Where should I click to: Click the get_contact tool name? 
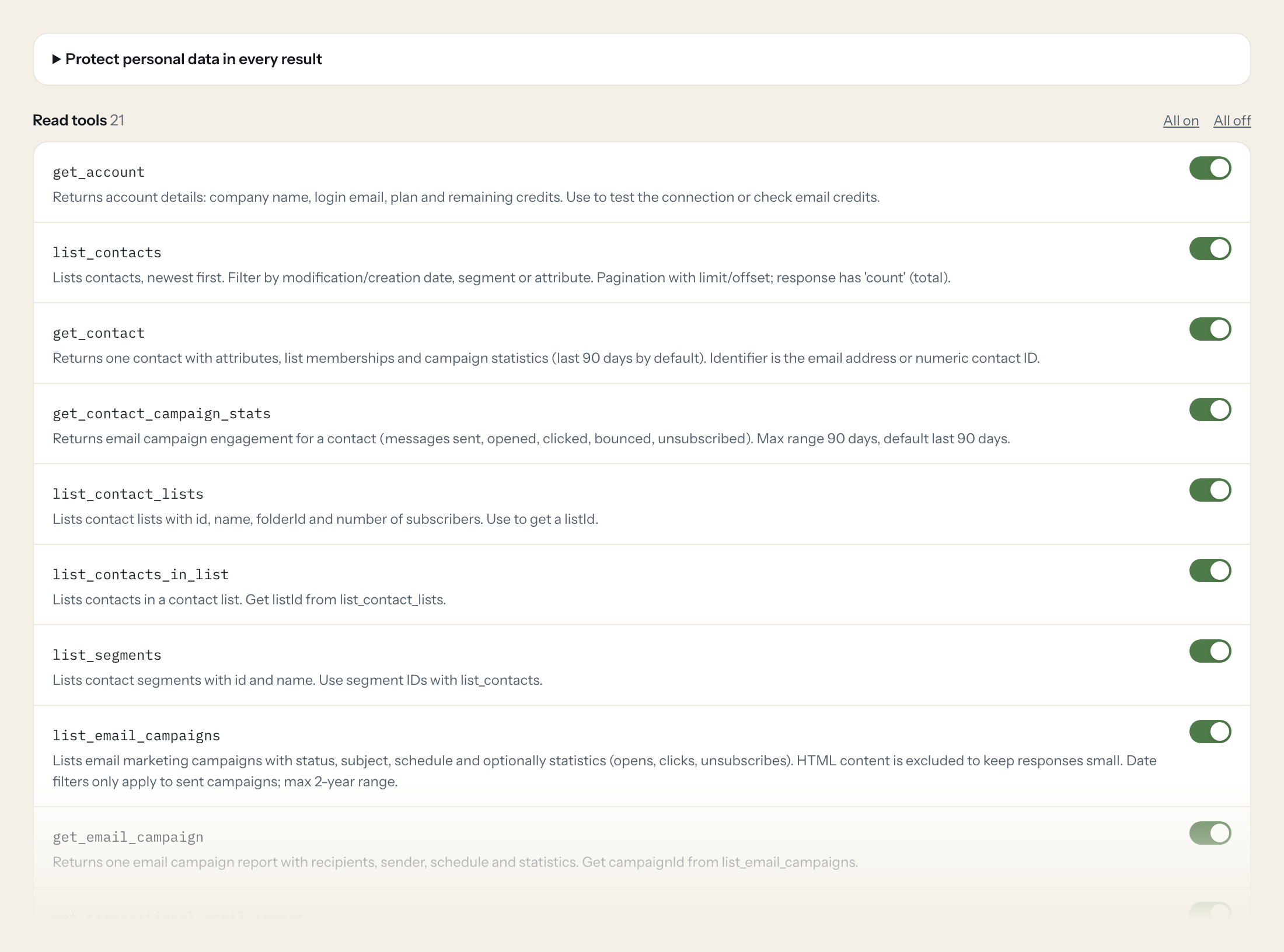(99, 333)
